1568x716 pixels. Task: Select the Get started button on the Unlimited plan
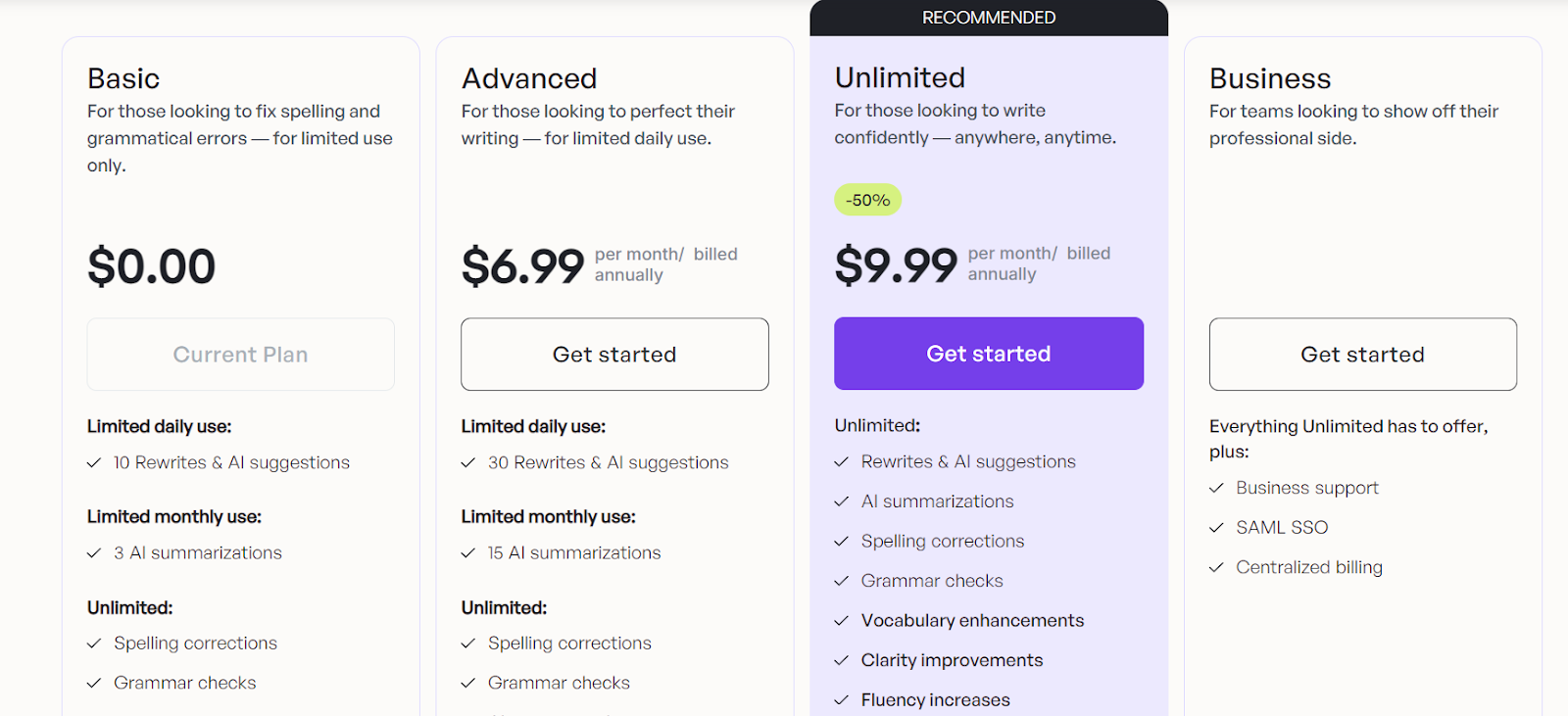tap(988, 353)
